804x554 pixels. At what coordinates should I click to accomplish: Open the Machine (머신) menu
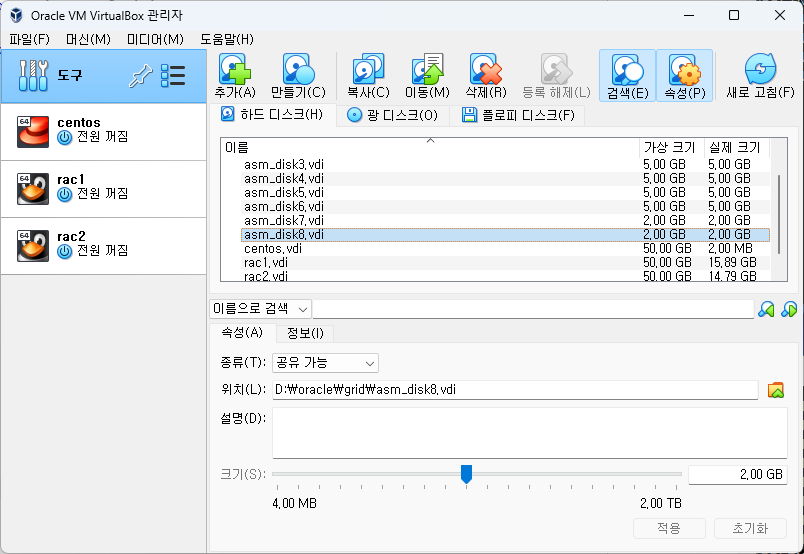click(88, 39)
